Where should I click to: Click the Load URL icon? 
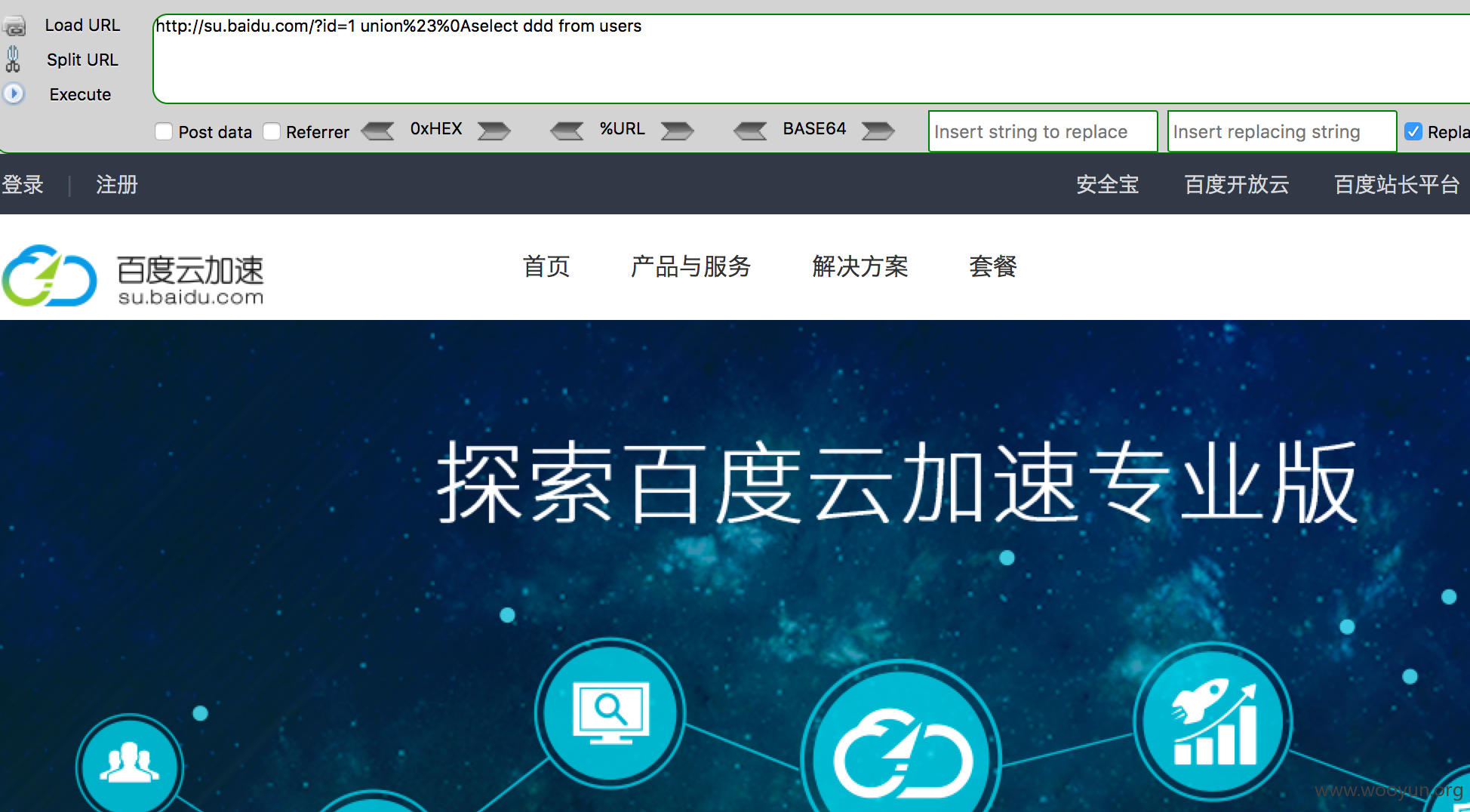coord(14,26)
